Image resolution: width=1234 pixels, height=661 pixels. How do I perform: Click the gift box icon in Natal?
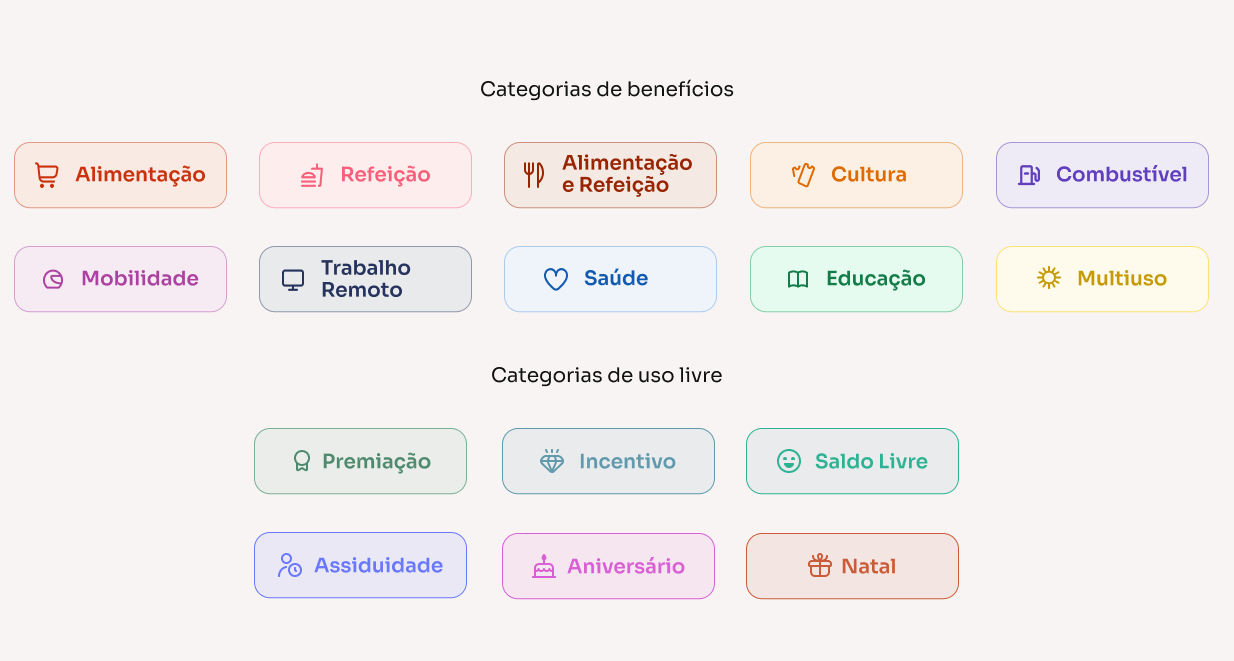(820, 566)
